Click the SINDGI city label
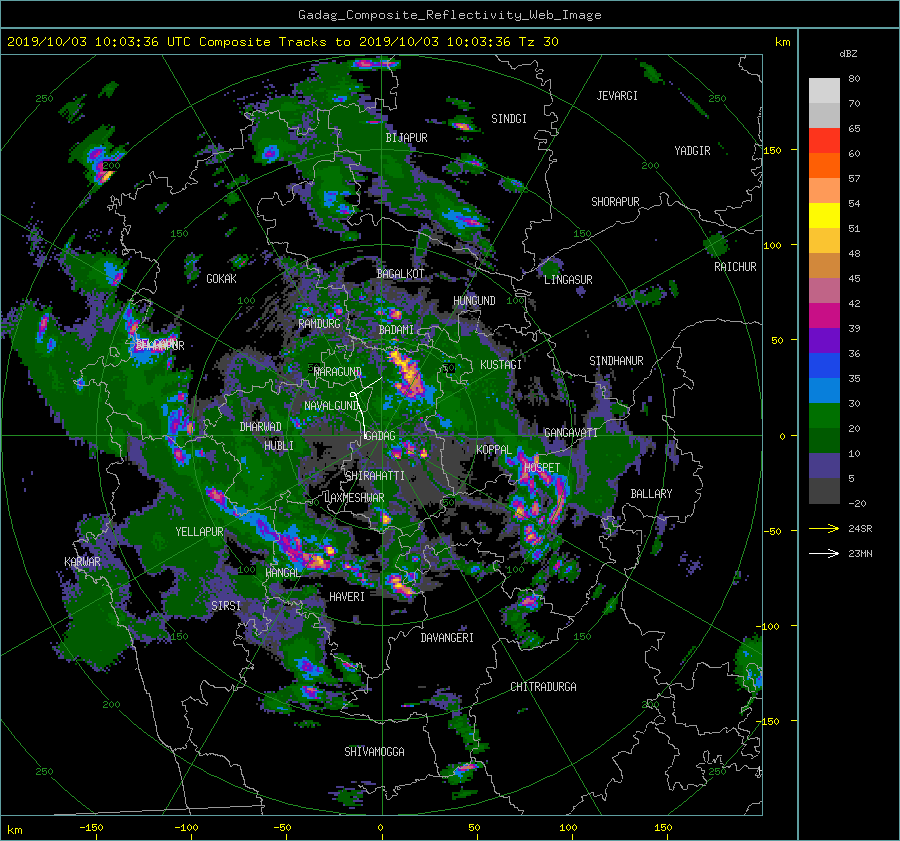 [509, 119]
